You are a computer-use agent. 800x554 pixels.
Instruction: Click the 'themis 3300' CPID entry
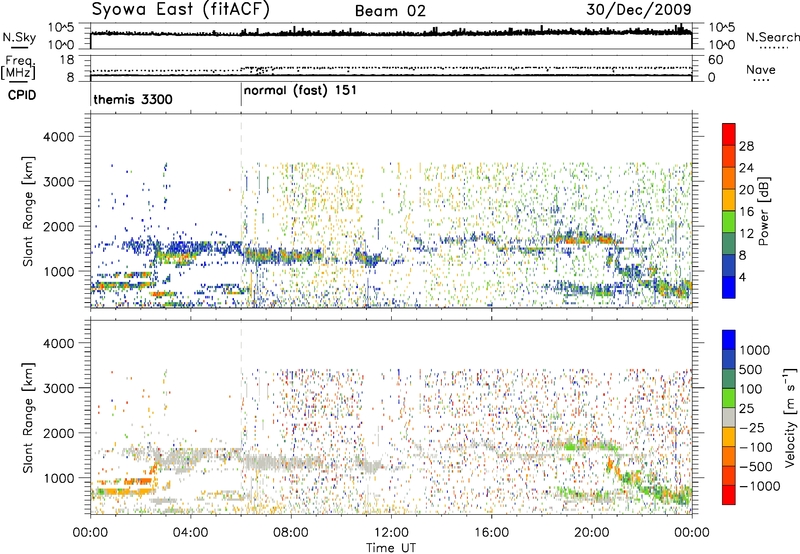133,99
